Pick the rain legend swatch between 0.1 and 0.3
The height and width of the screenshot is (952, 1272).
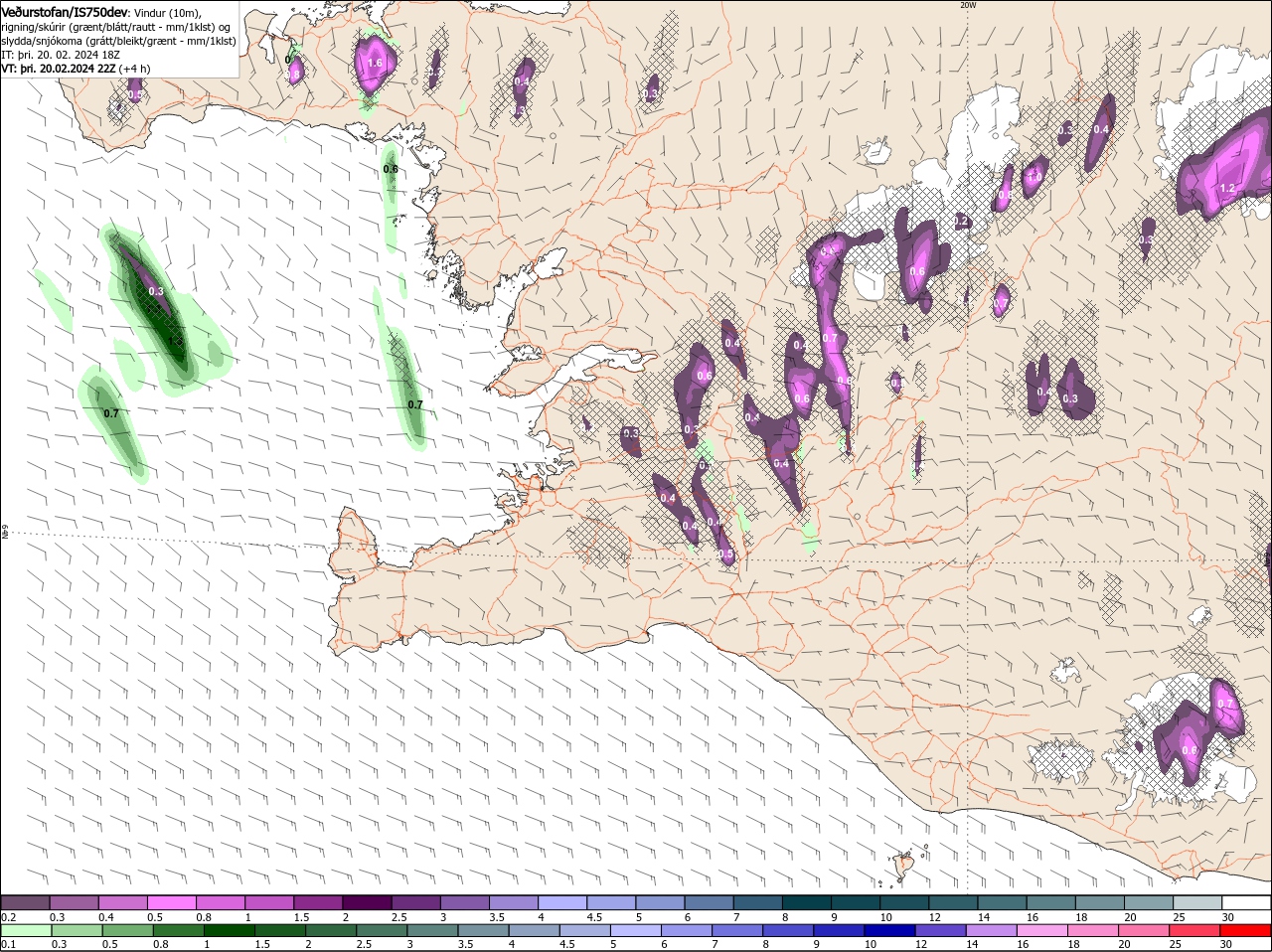click(26, 931)
